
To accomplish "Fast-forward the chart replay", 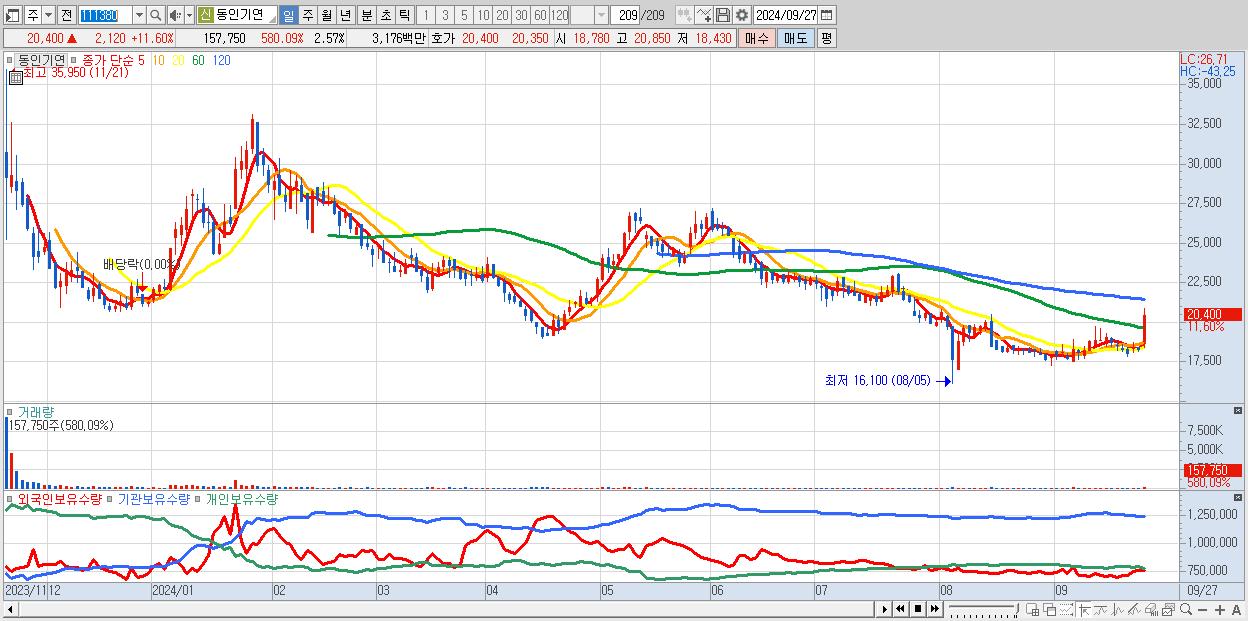I will 935,609.
